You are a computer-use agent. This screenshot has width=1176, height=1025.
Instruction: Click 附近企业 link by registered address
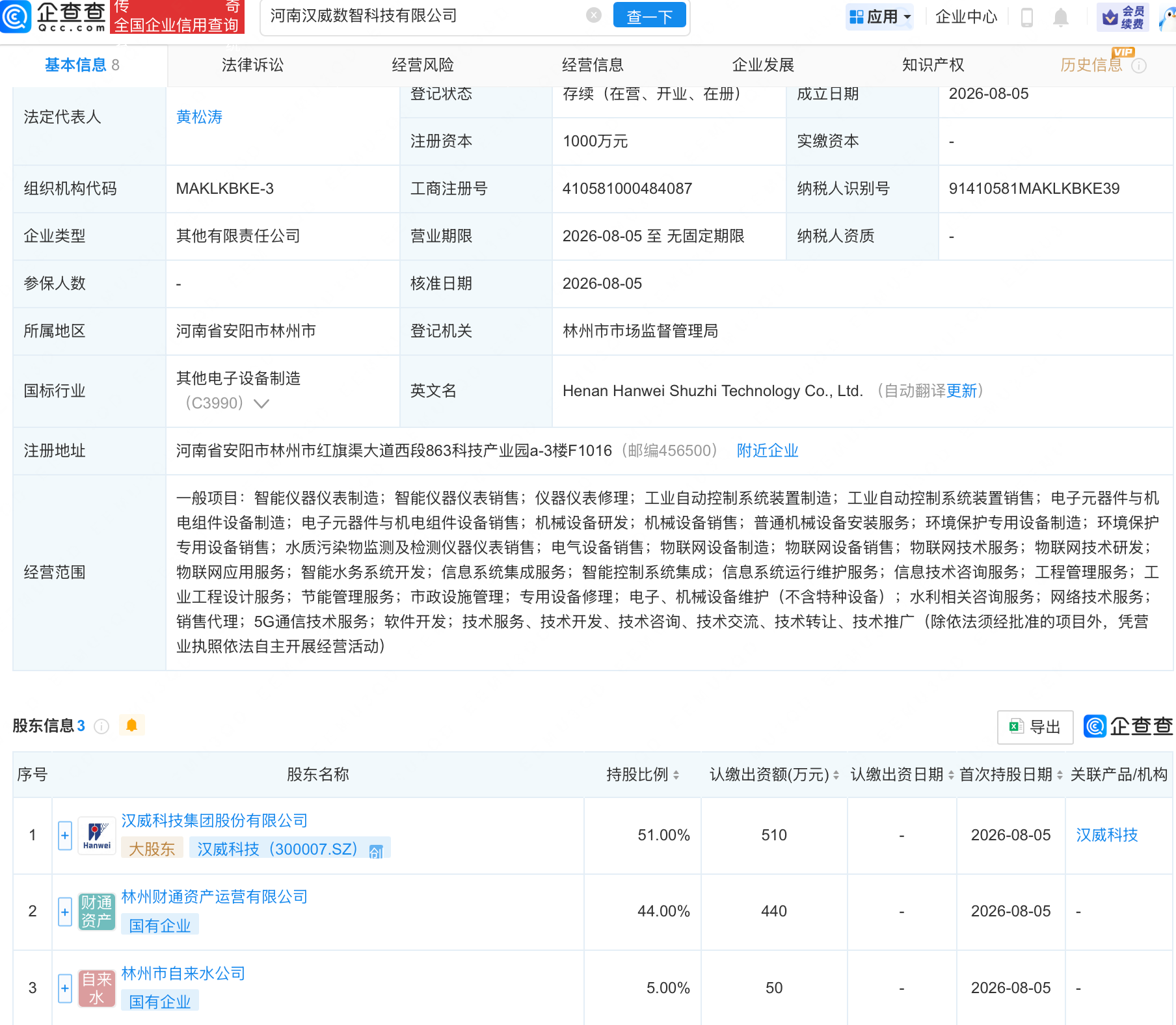pos(768,451)
